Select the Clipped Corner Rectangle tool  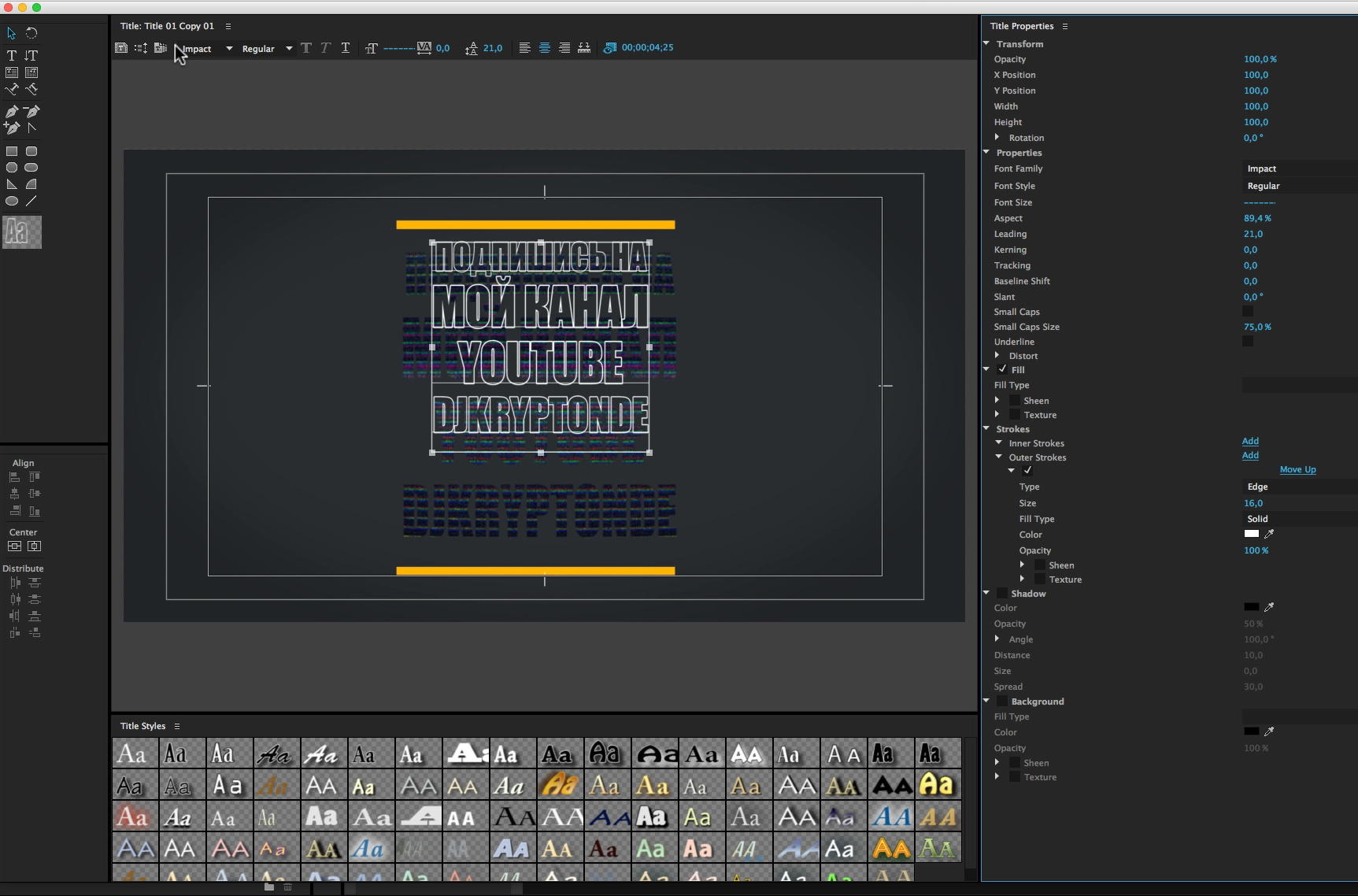[x=12, y=168]
